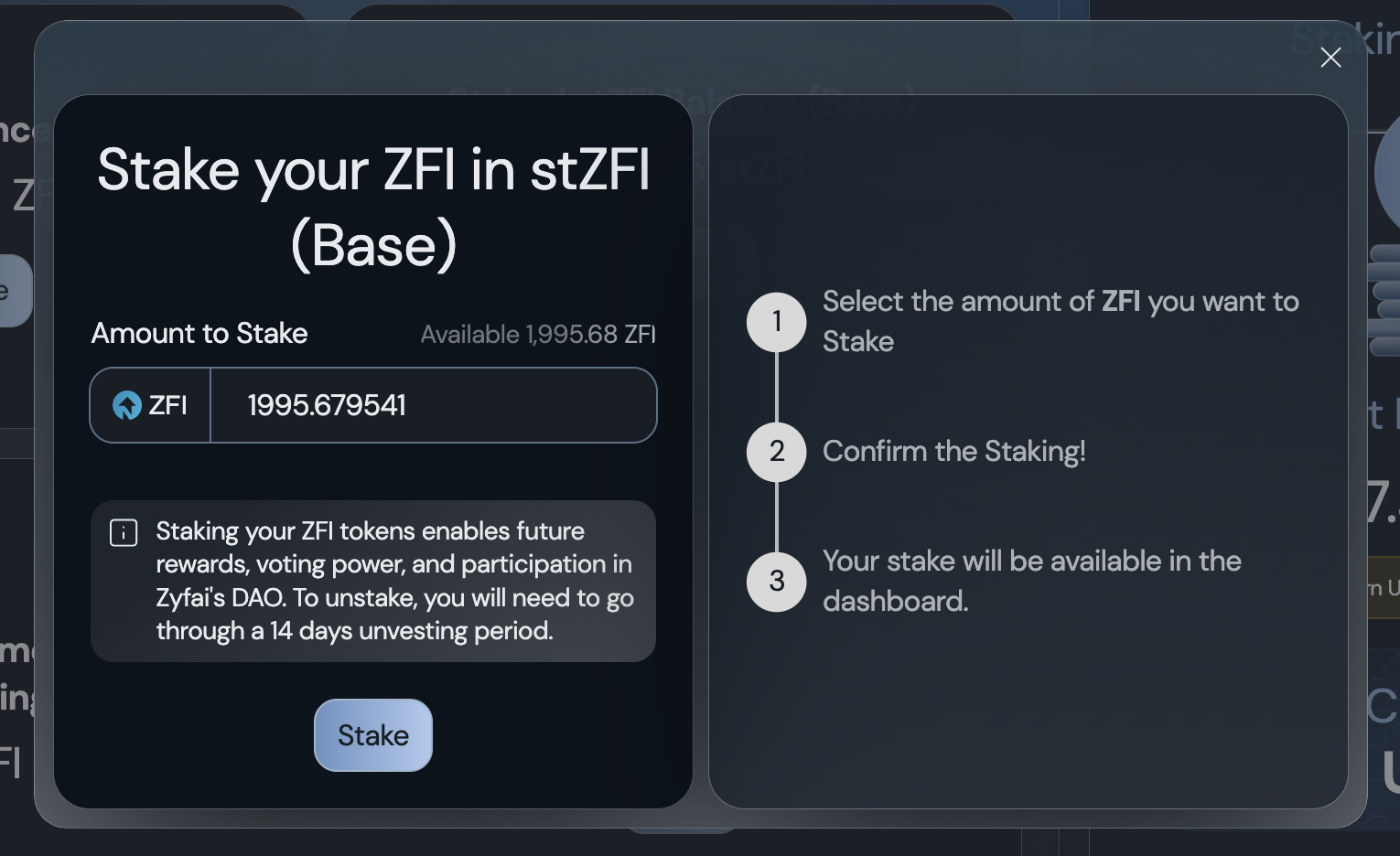1400x856 pixels.
Task: Click the step 2 circle marker
Action: pos(777,452)
